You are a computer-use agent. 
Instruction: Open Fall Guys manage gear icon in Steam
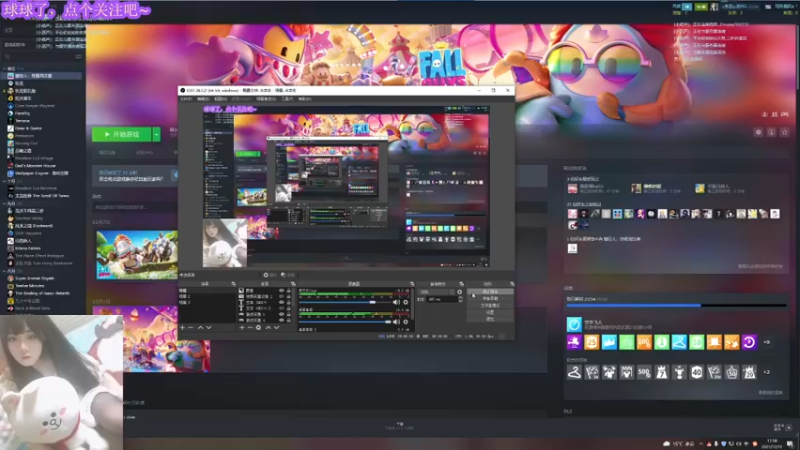click(758, 132)
